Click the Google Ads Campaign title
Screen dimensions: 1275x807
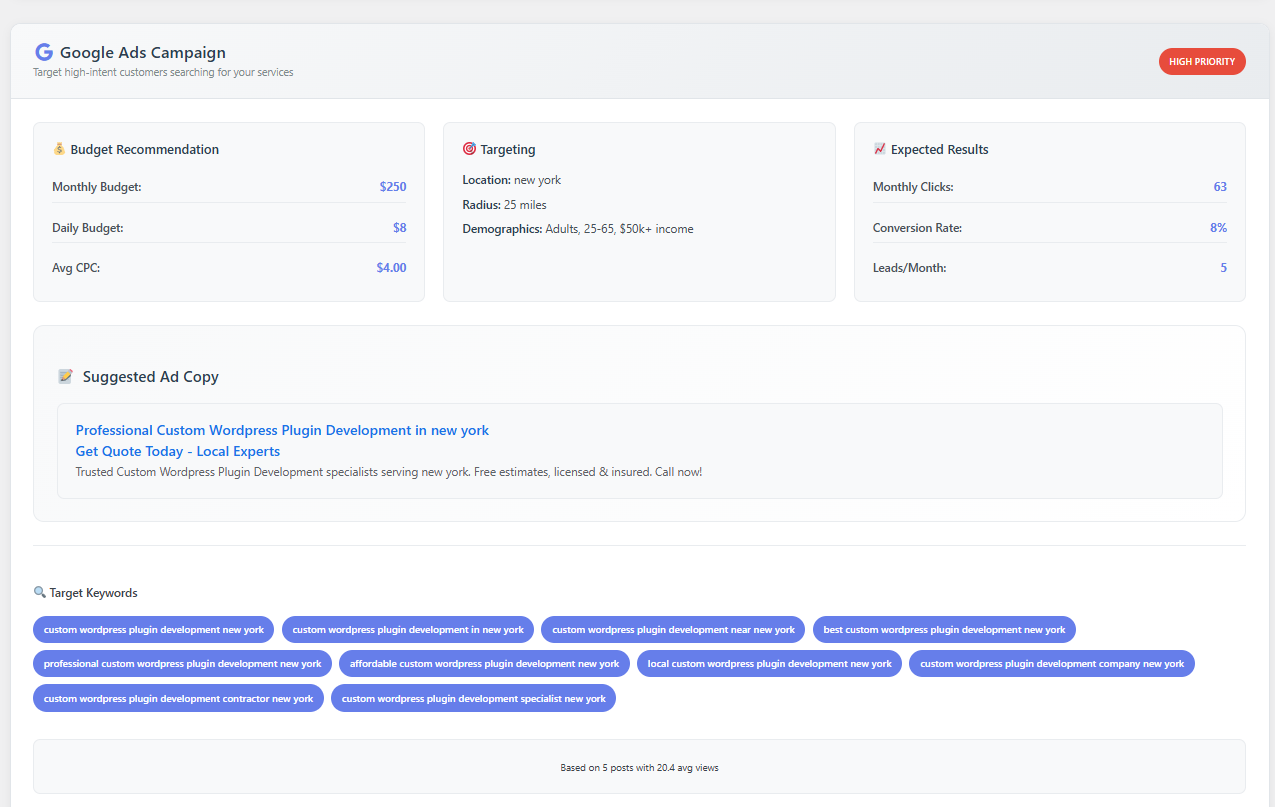pyautogui.click(x=143, y=52)
